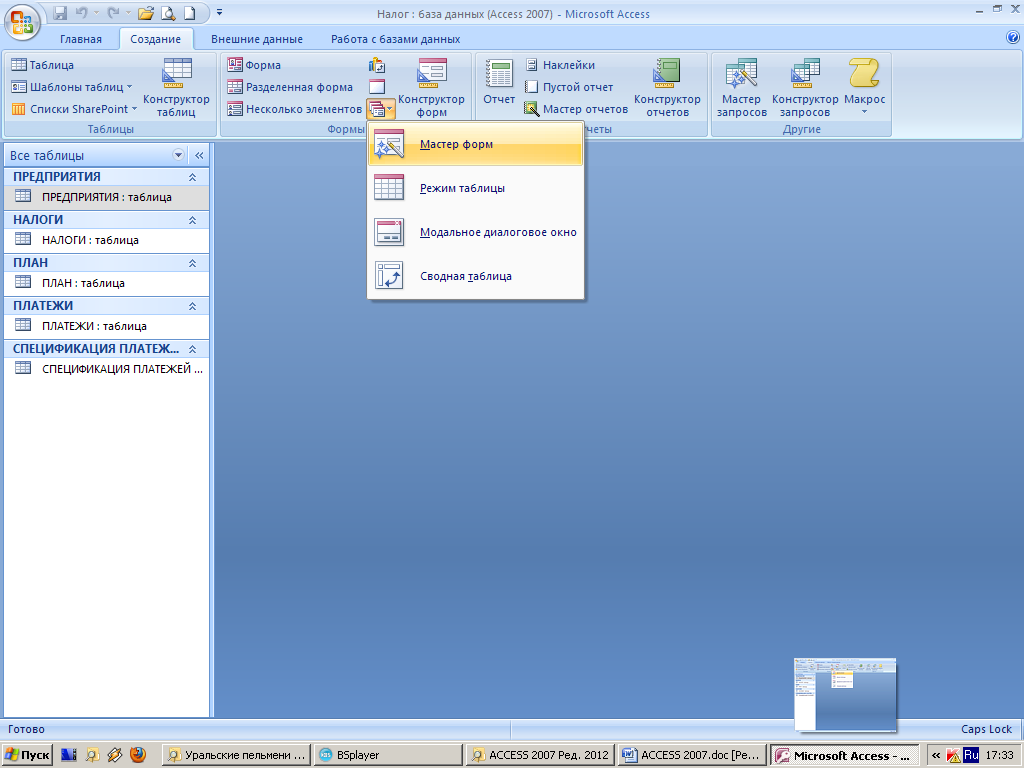Click the Пуск start button
1024x768 pixels.
coord(27,755)
